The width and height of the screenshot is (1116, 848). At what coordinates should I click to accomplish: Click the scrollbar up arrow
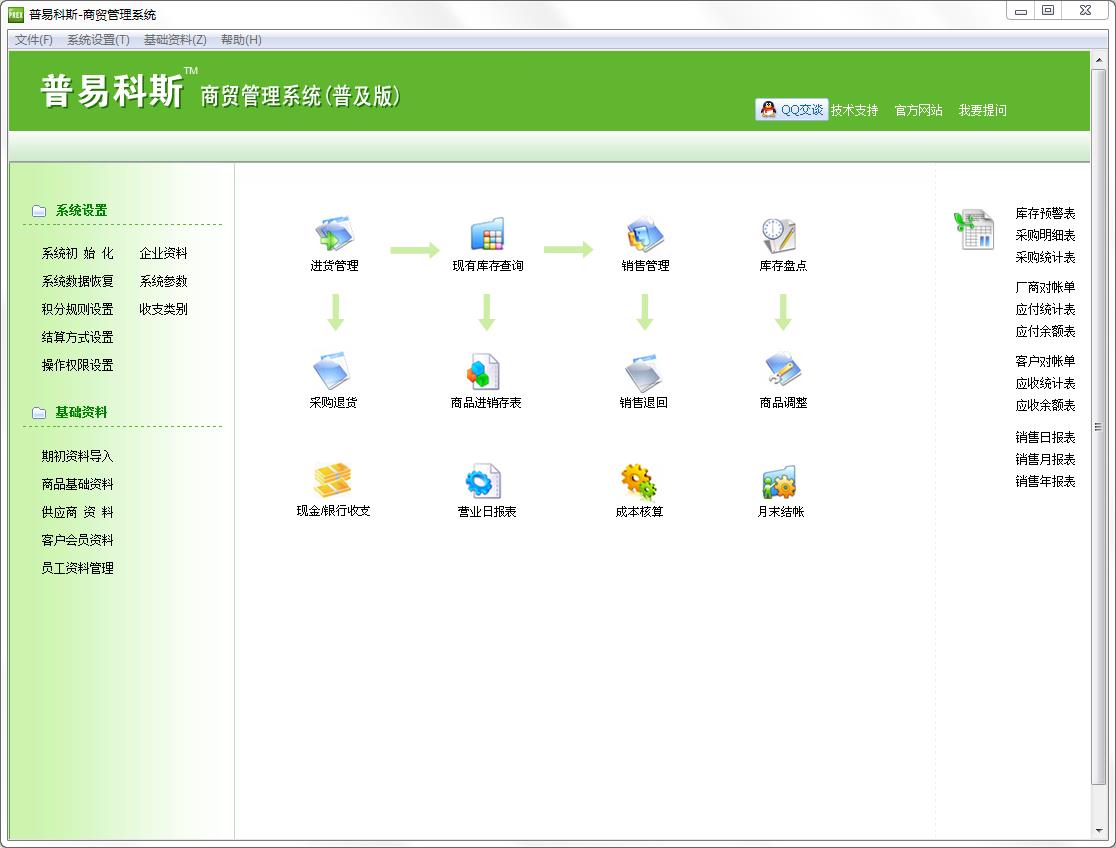click(1099, 60)
